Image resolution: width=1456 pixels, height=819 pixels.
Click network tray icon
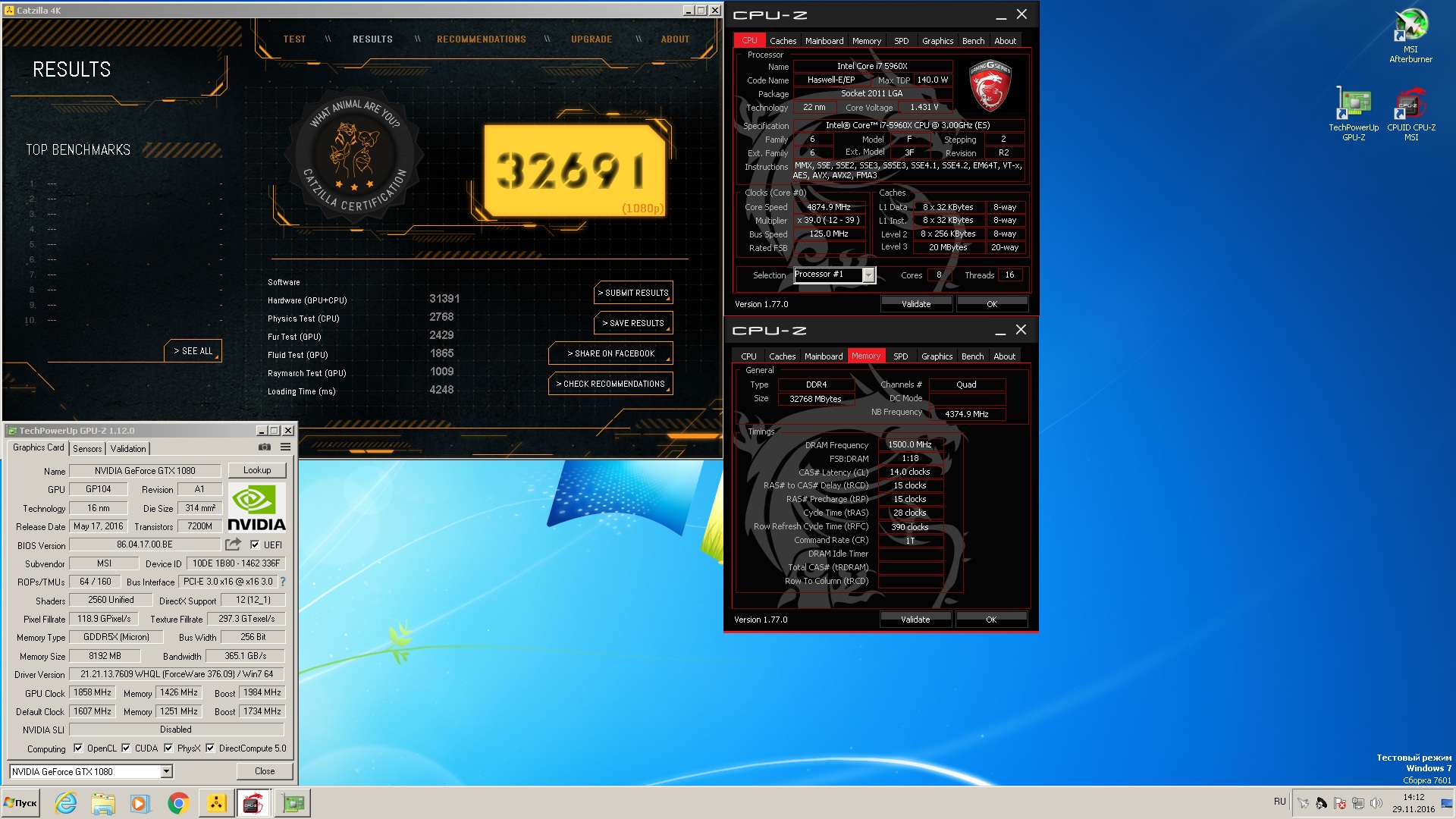coord(1357,803)
